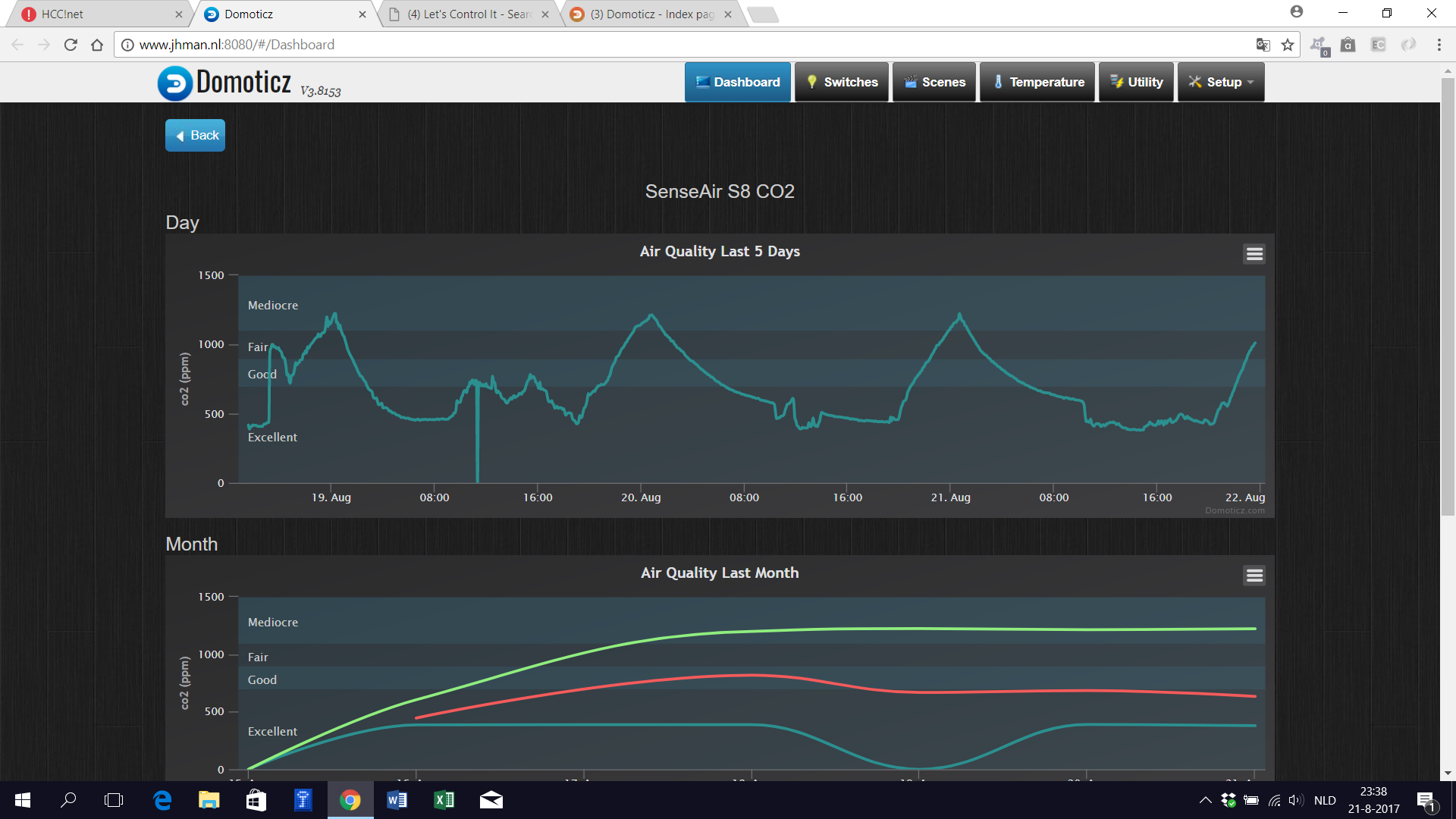This screenshot has height=819, width=1456.
Task: View site information icon in address bar
Action: [x=127, y=45]
